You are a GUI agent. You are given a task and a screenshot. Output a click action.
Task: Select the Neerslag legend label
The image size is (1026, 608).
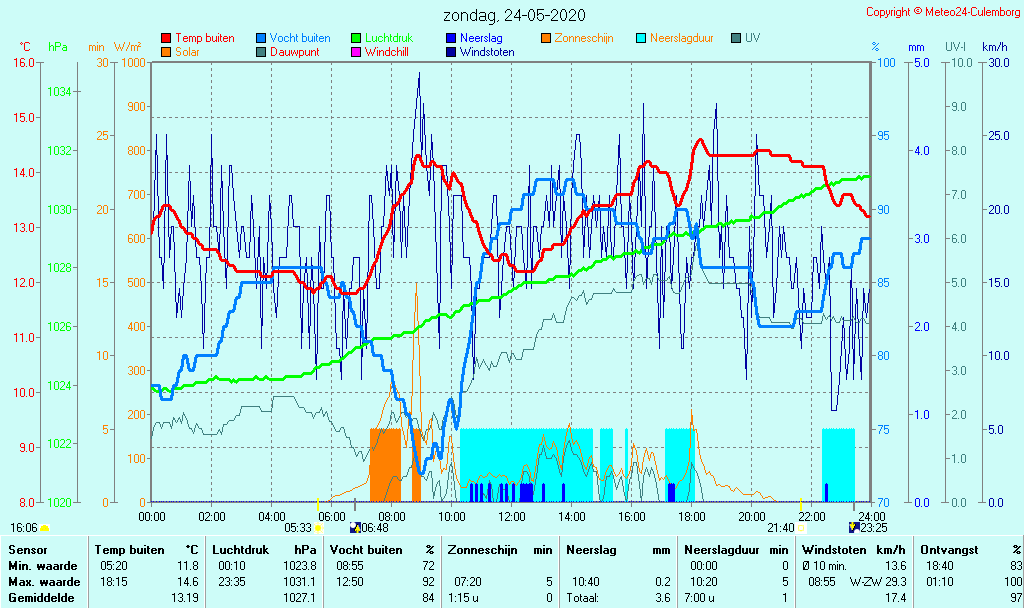[x=482, y=39]
